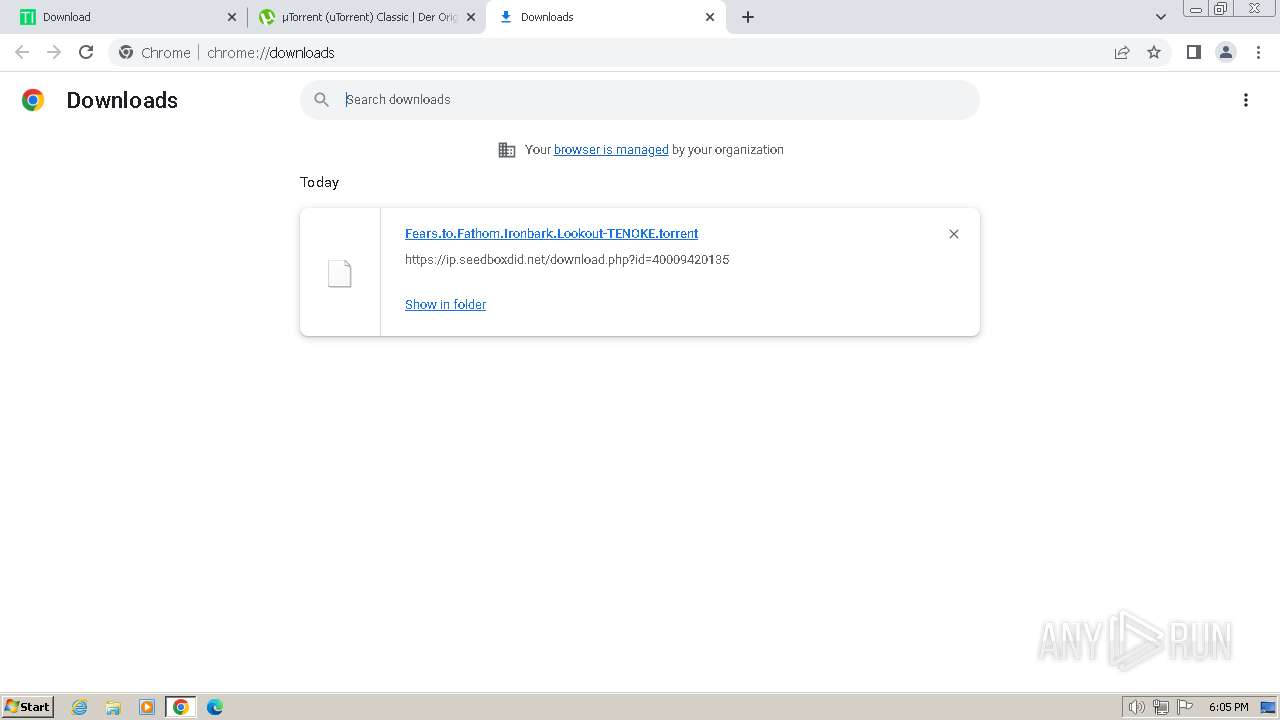
Task: Open the Chrome profile avatar menu
Action: tap(1225, 52)
